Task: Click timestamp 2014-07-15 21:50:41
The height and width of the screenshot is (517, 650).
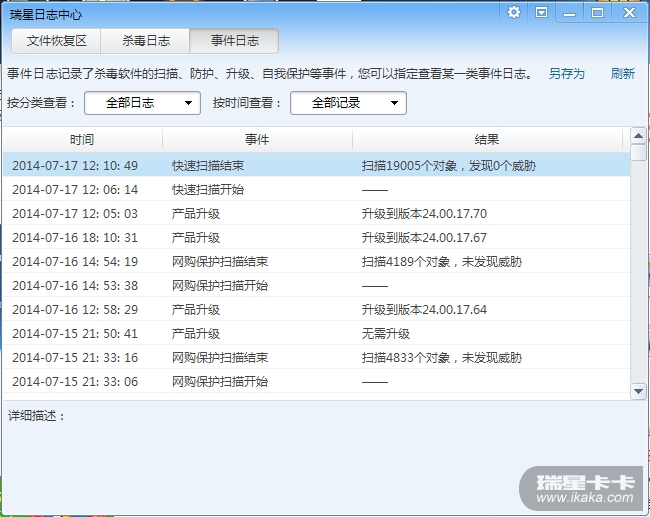Action: point(75,334)
